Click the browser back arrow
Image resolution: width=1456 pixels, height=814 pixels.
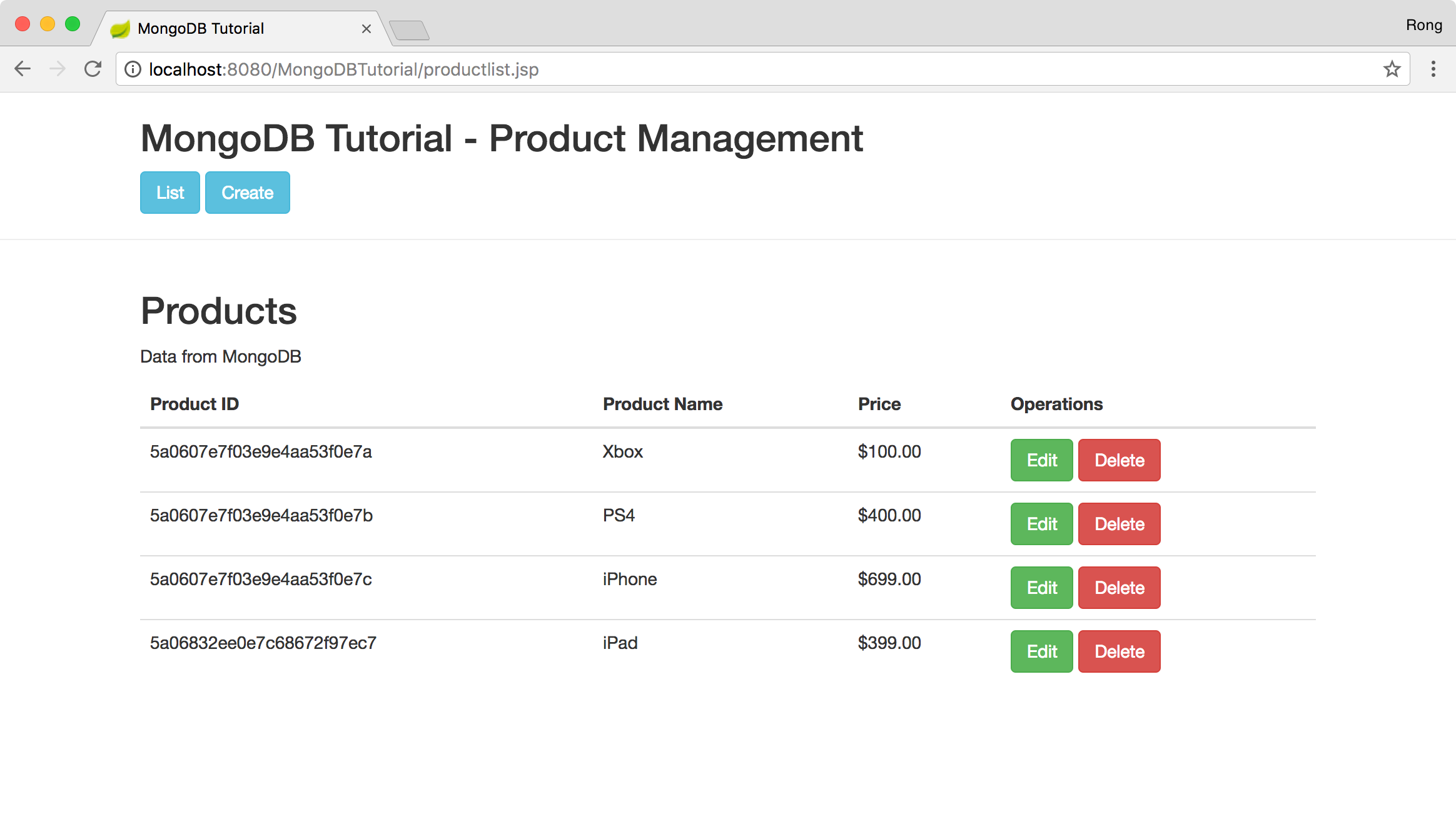[x=23, y=69]
